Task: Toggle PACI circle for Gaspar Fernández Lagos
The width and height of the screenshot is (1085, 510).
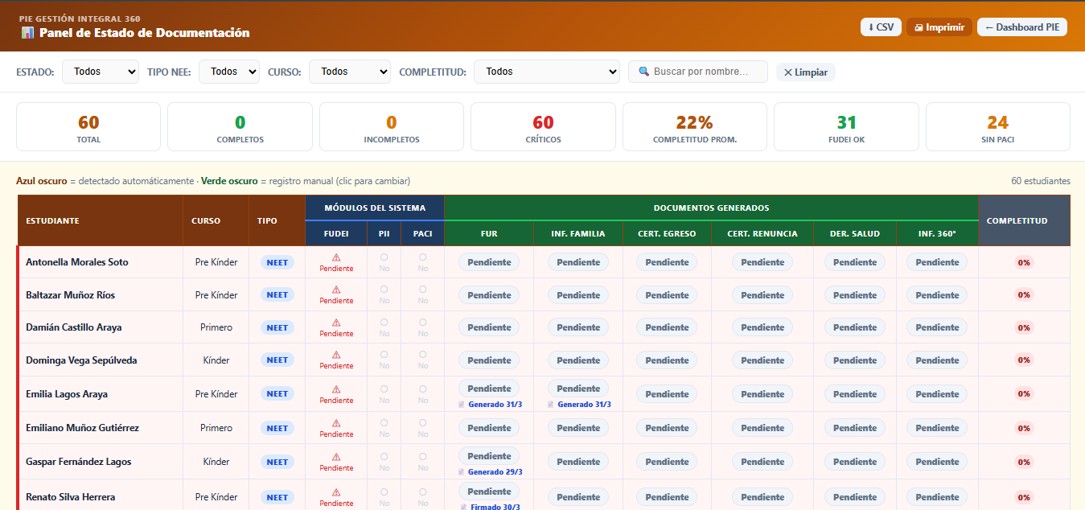Action: coord(423,457)
